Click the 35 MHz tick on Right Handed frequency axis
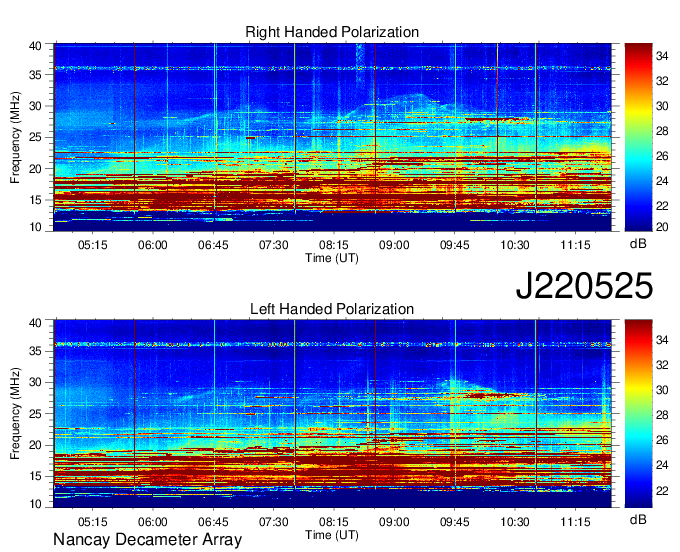Viewport: 680px width, 552px height. point(35,75)
